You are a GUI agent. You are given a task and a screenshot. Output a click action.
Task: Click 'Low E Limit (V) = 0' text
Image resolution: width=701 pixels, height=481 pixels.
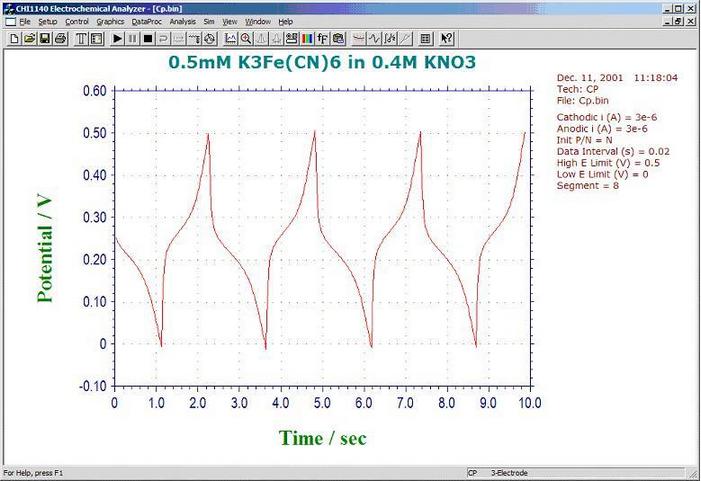pos(602,174)
